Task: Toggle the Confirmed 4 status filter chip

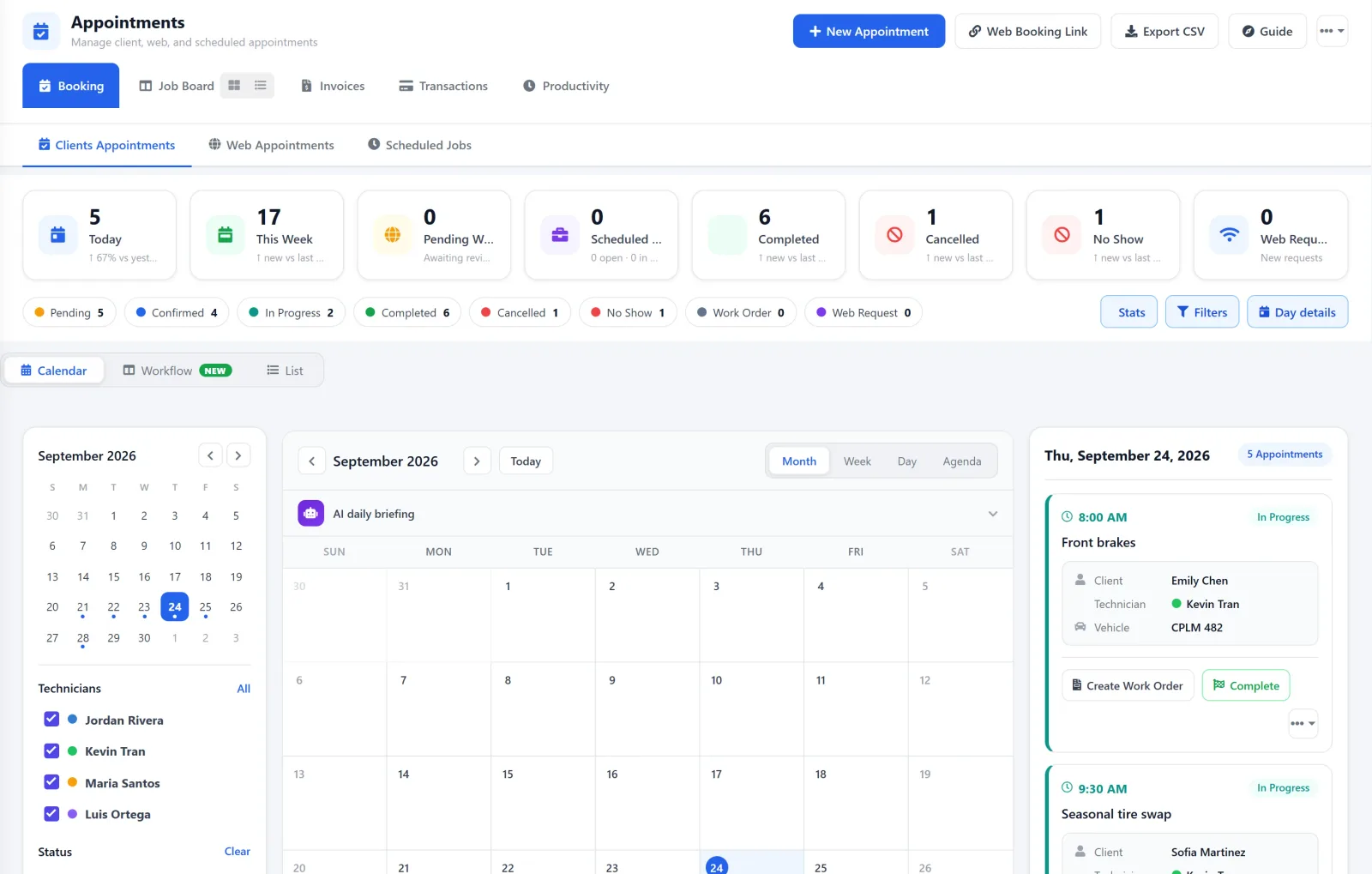Action: click(x=177, y=312)
